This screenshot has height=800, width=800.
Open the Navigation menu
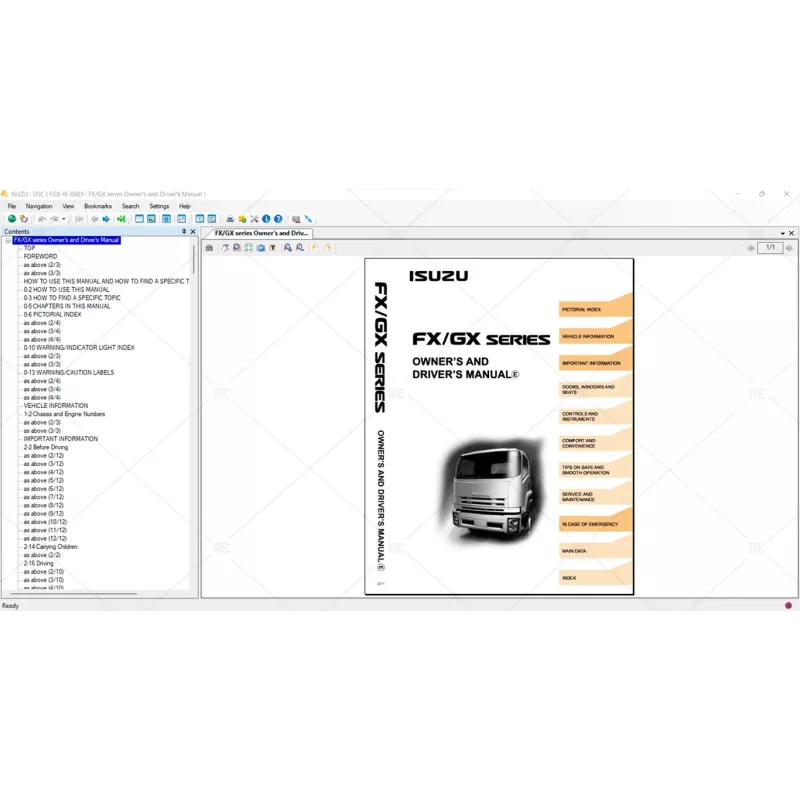pyautogui.click(x=38, y=205)
